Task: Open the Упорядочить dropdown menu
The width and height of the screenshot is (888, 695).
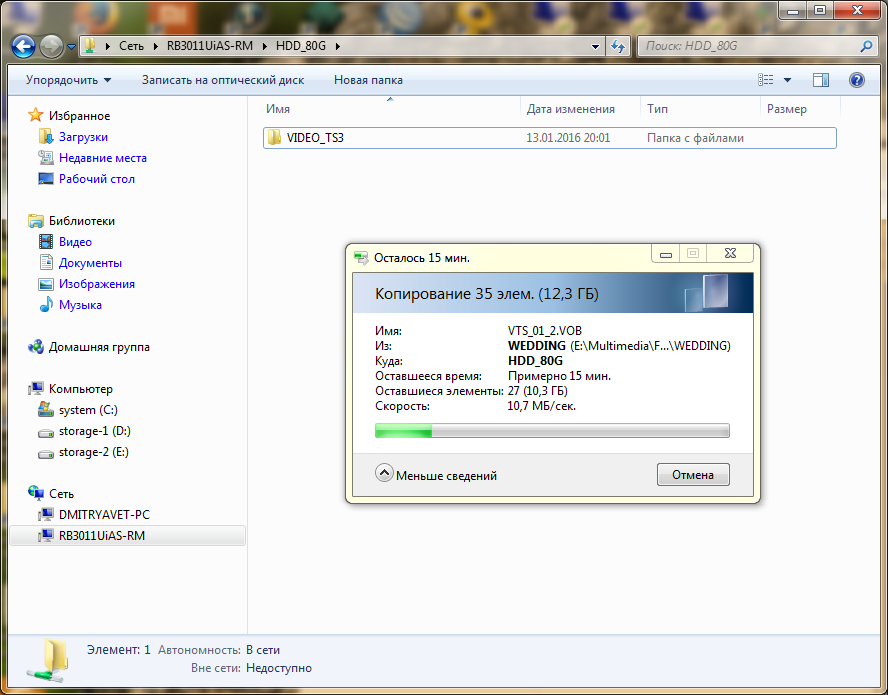Action: (68, 80)
